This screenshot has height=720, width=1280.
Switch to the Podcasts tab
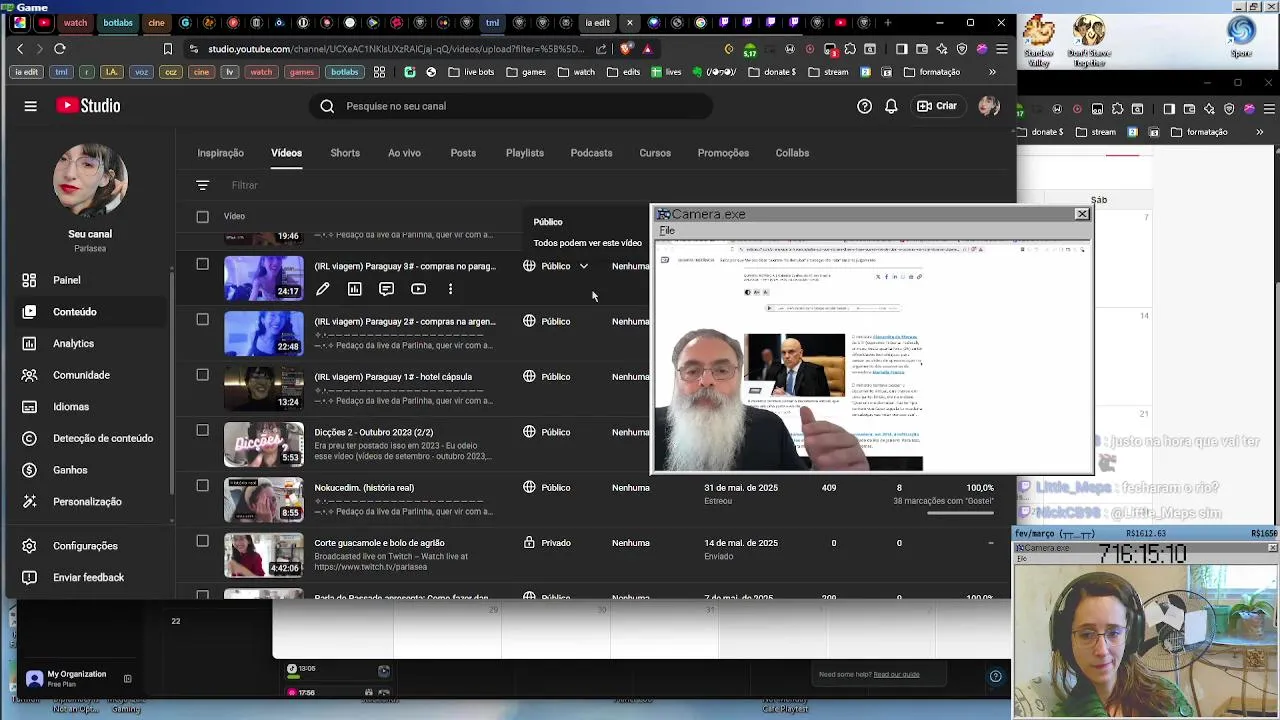[x=591, y=153]
